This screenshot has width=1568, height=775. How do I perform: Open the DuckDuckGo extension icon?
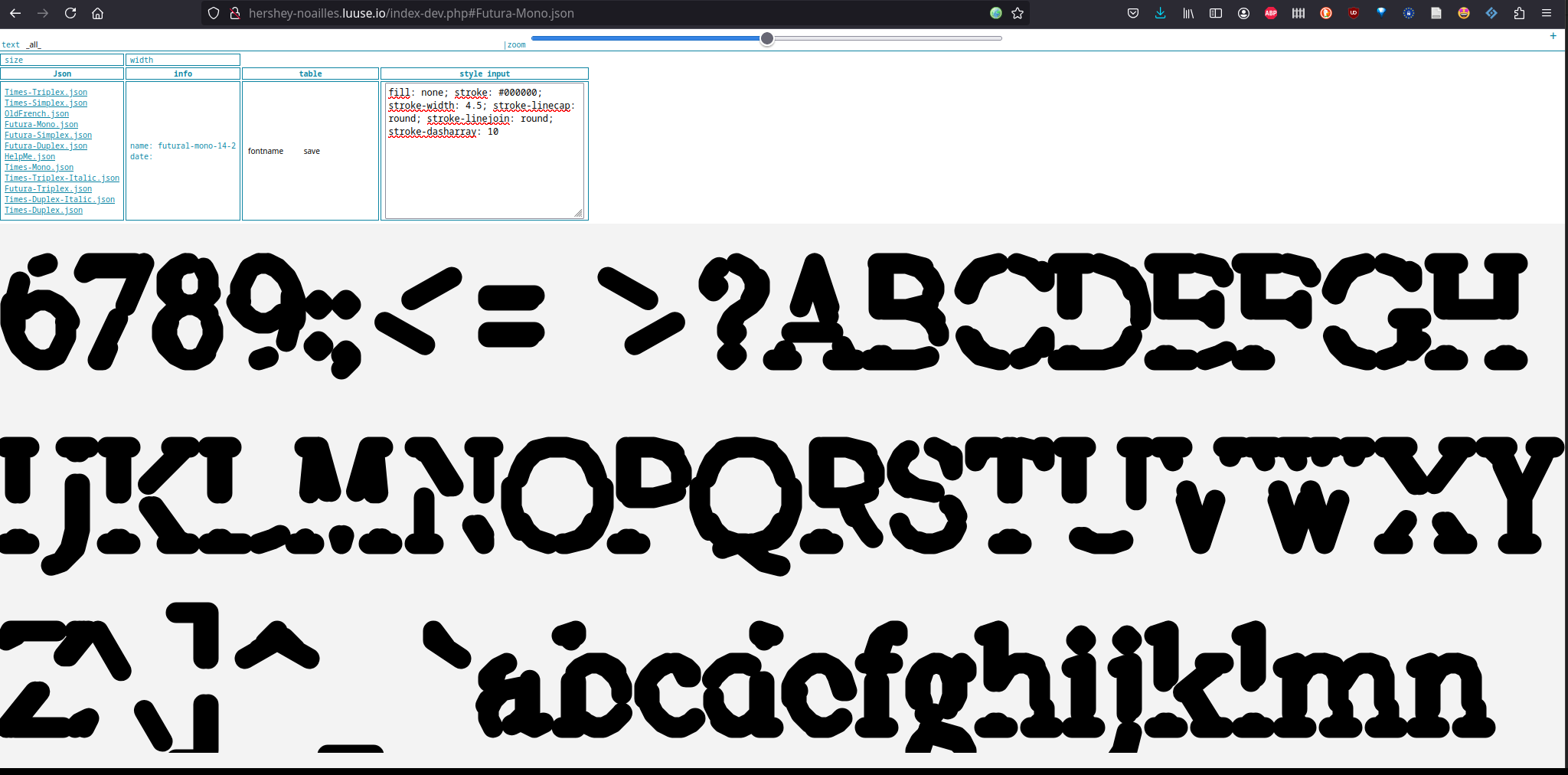click(x=1326, y=13)
